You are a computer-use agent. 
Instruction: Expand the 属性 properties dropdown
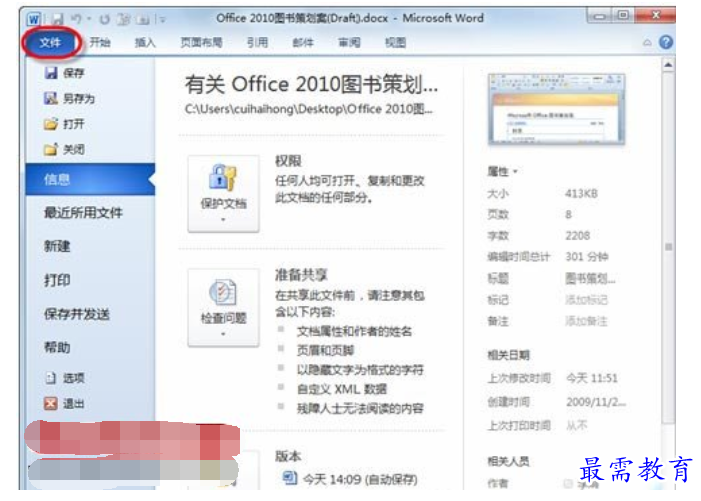coord(503,171)
